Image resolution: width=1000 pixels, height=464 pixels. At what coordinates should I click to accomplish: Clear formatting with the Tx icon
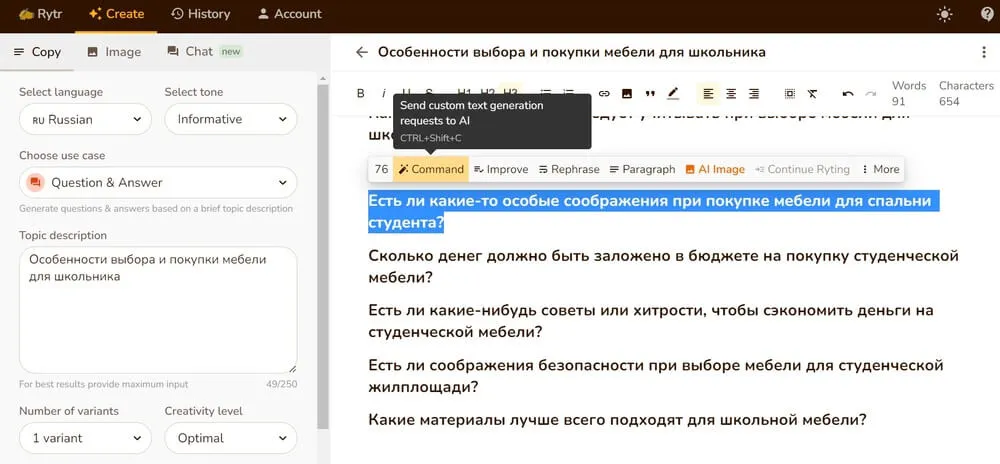[x=812, y=94]
